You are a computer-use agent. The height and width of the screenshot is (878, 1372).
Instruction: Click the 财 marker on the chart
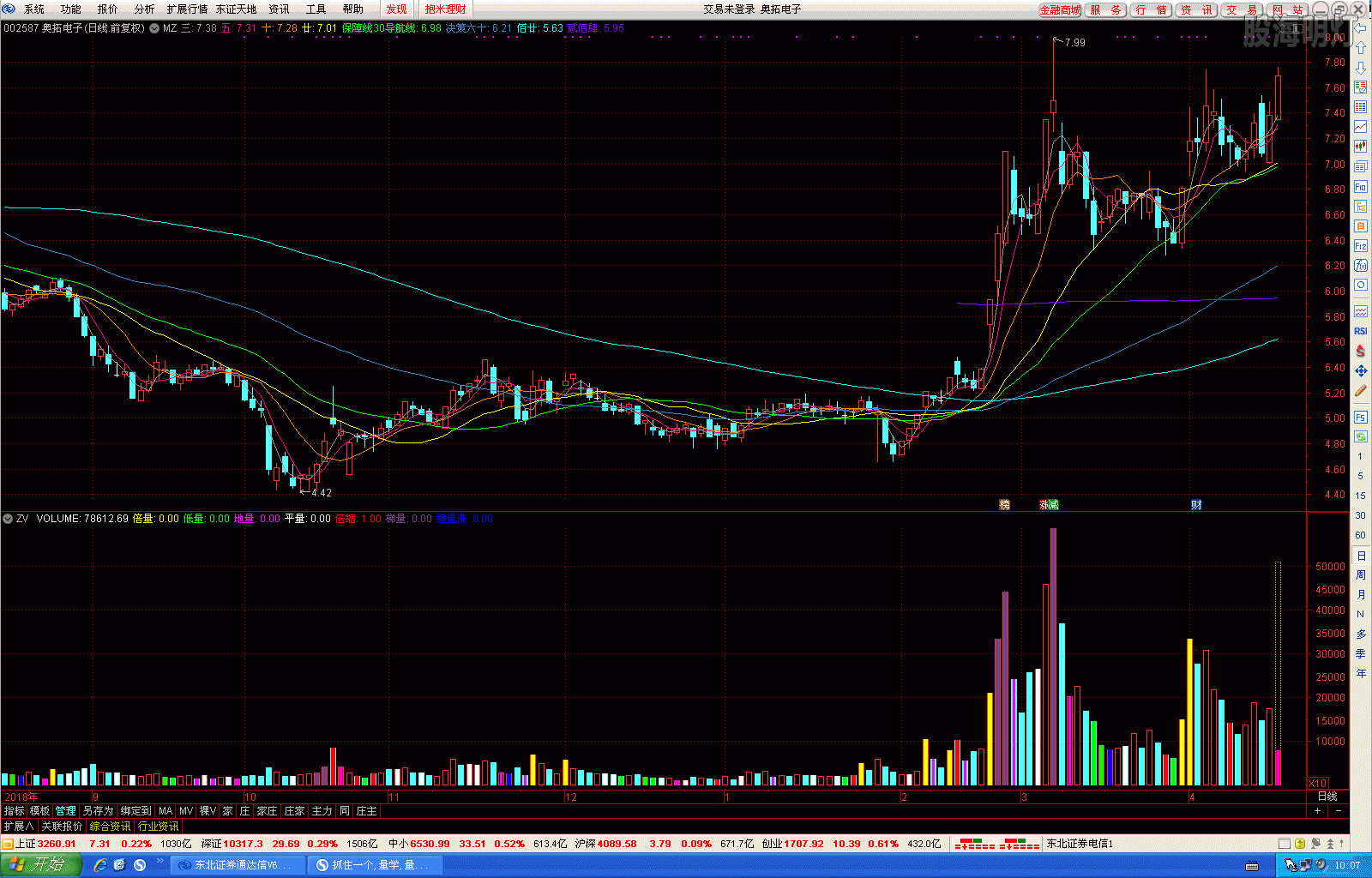1196,505
